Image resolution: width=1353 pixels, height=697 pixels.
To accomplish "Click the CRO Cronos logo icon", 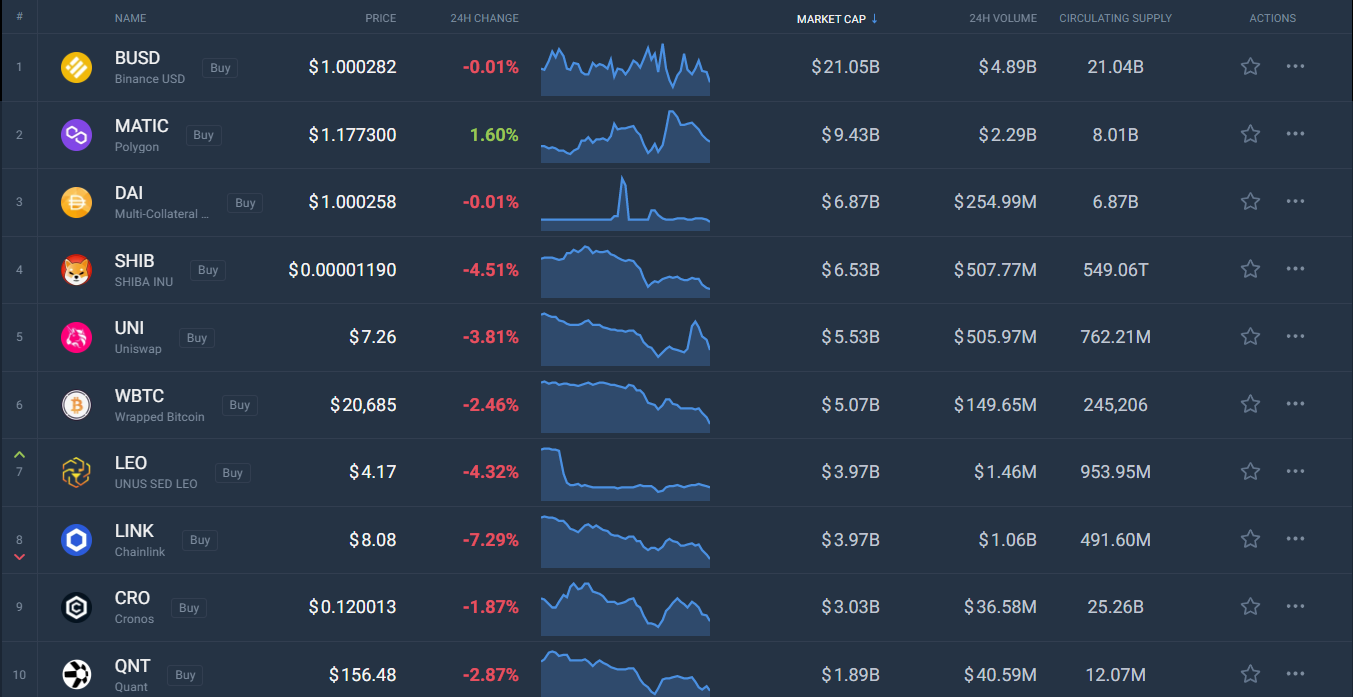I will click(x=77, y=607).
